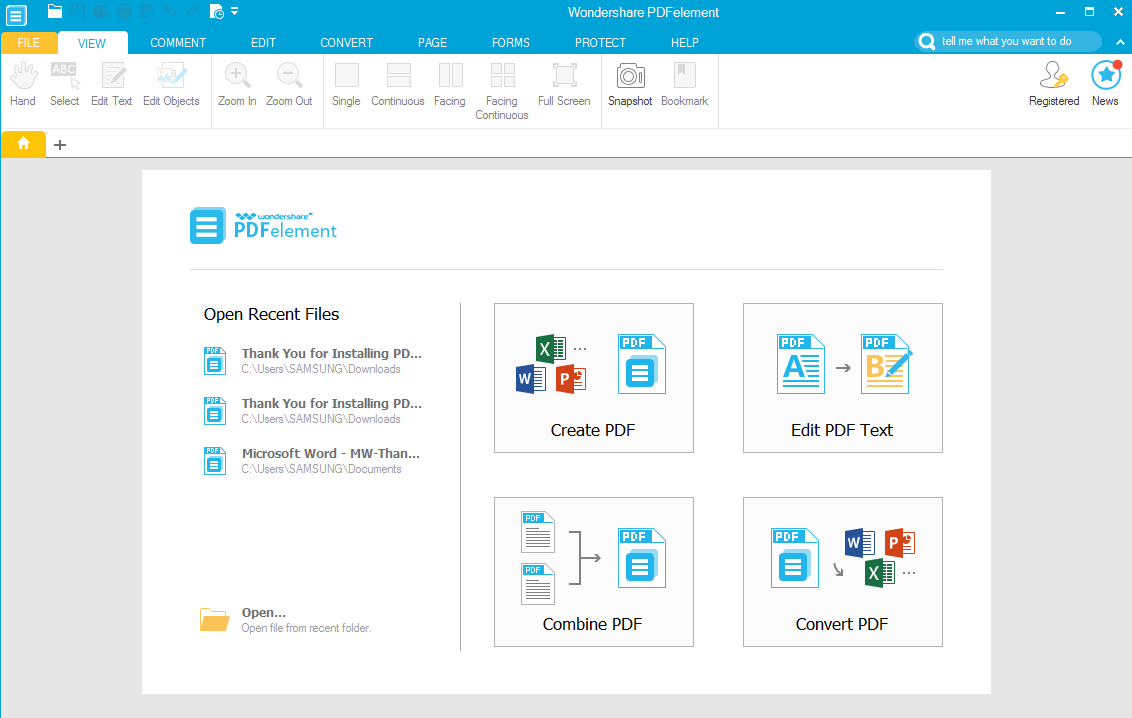The height and width of the screenshot is (718, 1132).
Task: Click the Create PDF tile
Action: pos(593,378)
